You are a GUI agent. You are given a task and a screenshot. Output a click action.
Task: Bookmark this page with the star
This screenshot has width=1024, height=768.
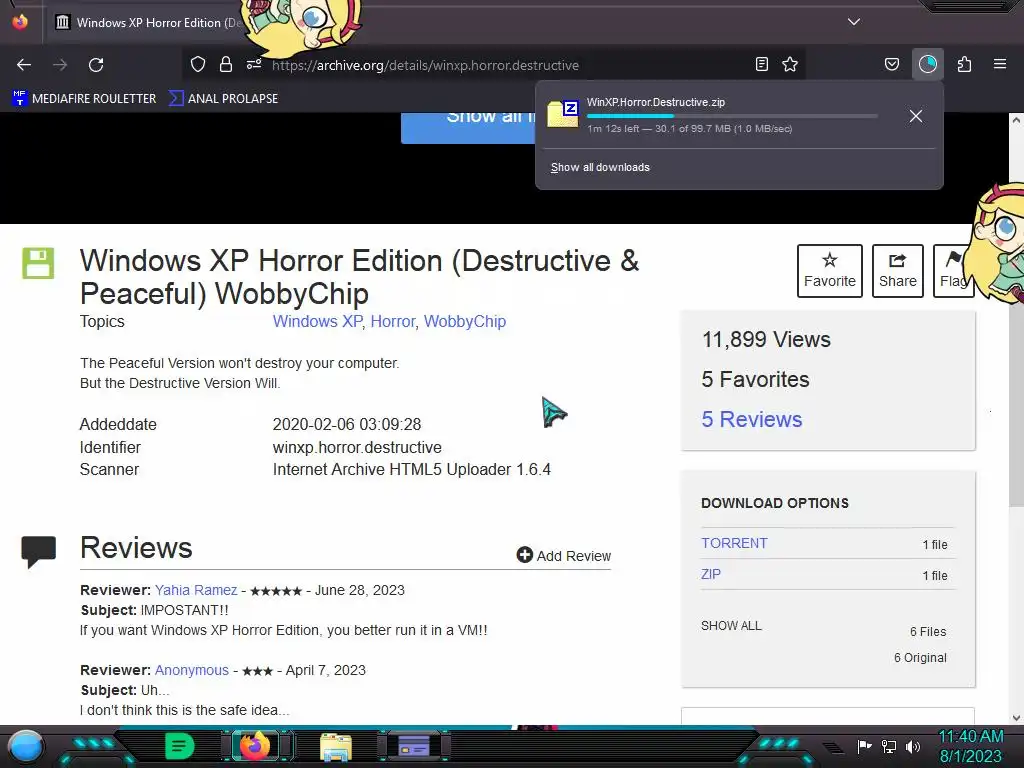(x=790, y=64)
